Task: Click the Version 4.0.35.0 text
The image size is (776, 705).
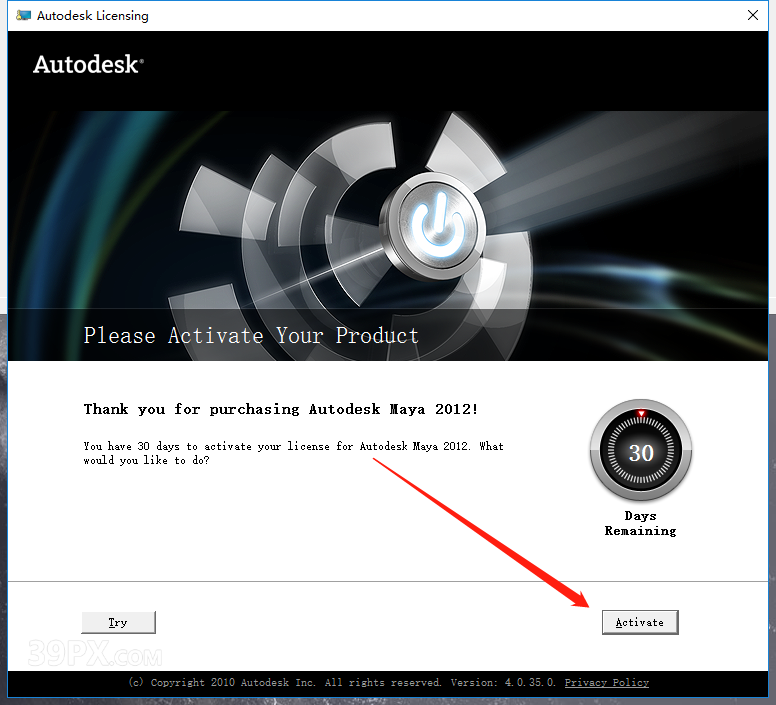Action: (x=503, y=682)
